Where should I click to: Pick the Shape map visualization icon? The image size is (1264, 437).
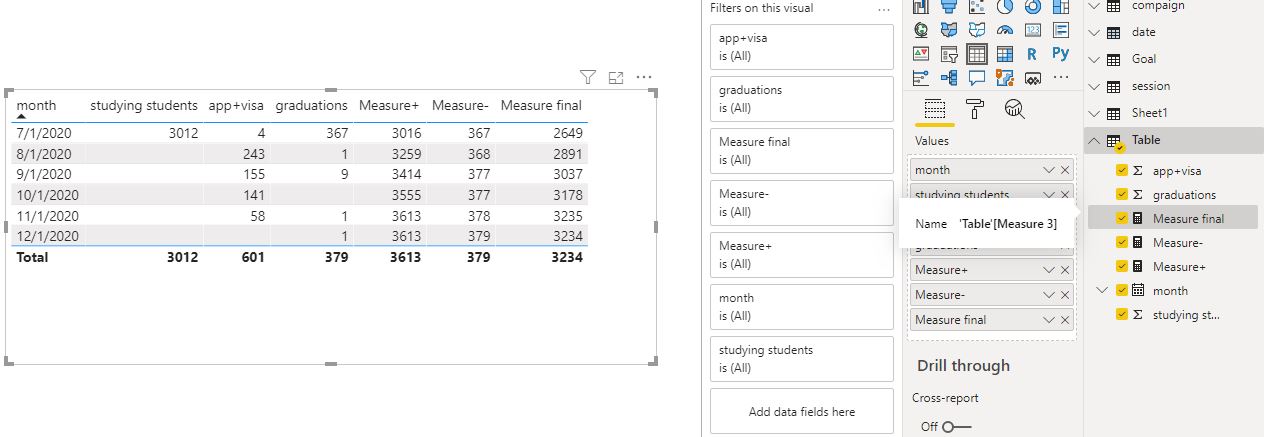point(977,30)
